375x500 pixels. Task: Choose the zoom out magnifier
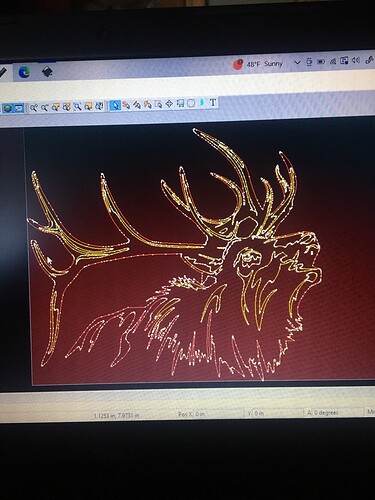(x=44, y=107)
